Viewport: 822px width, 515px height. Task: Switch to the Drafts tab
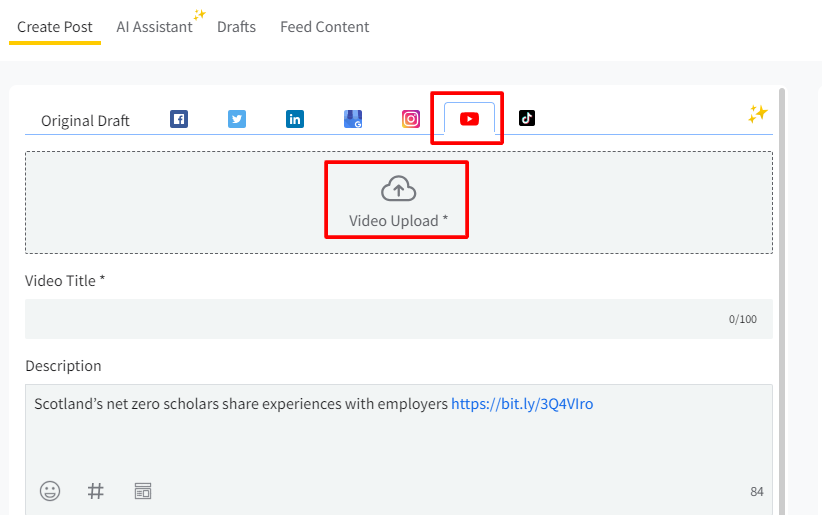click(x=236, y=27)
